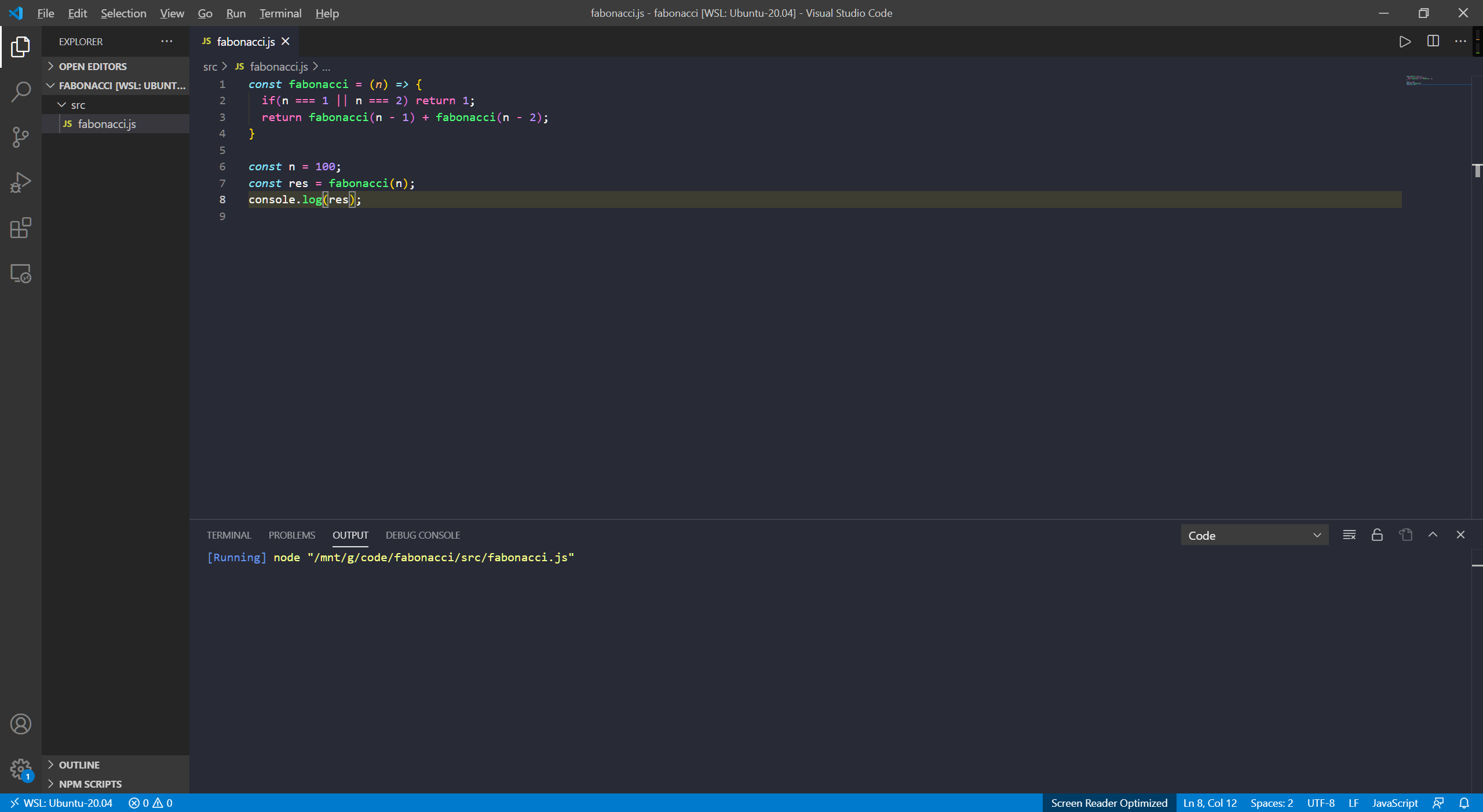The image size is (1483, 812).
Task: Open remote window indicator WSL: Ubuntu-20.04
Action: 60,803
